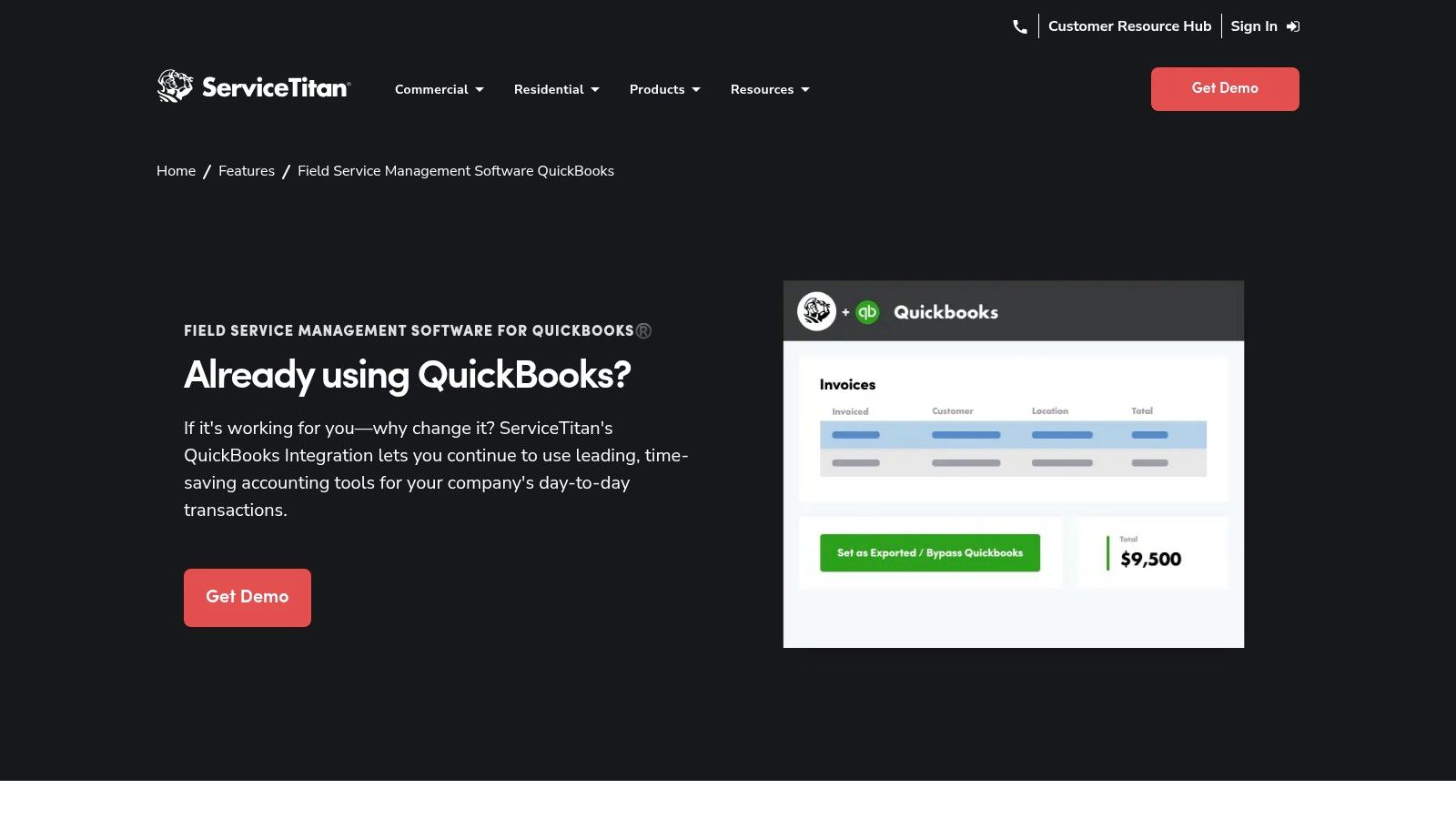Image resolution: width=1456 pixels, height=819 pixels.
Task: Go to Home breadcrumb
Action: [176, 171]
